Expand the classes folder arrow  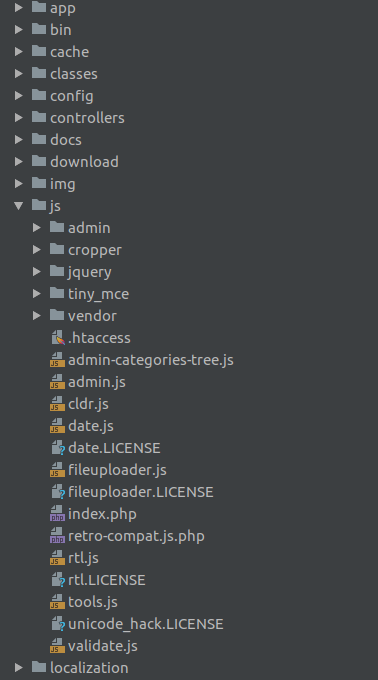pos(19,73)
